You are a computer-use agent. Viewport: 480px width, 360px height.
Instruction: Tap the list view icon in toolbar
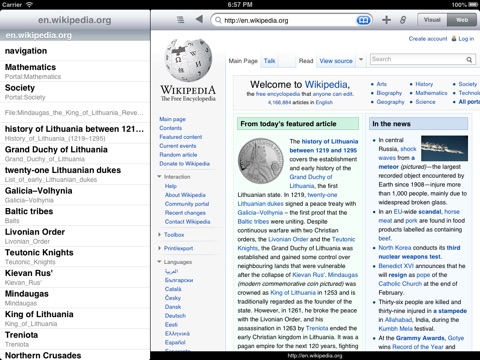coord(180,20)
